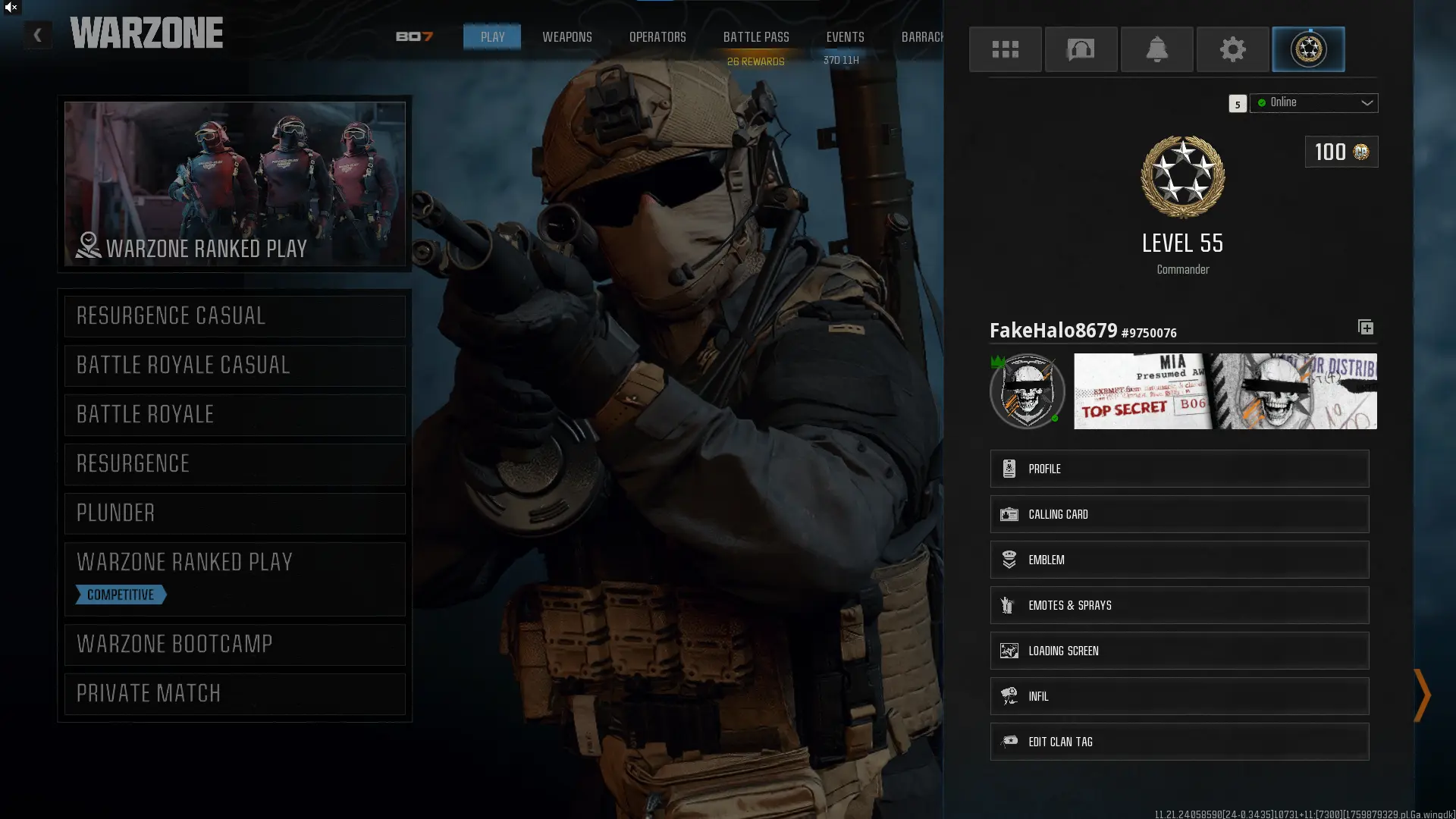Select the player rank emblem icon in the top bar
This screenshot has width=1456, height=819.
1308,49
